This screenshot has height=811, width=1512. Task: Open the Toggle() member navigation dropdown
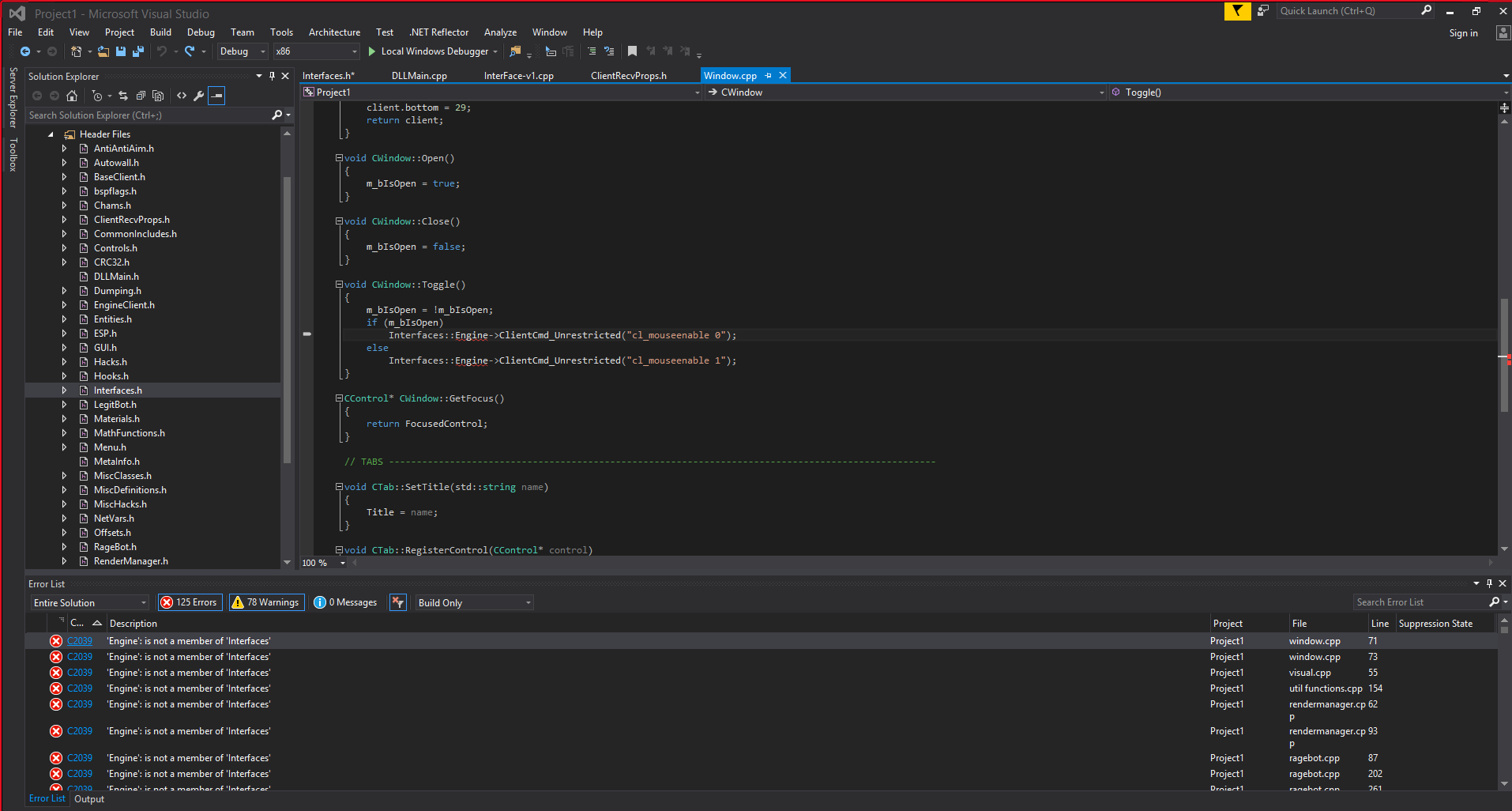pos(1310,92)
